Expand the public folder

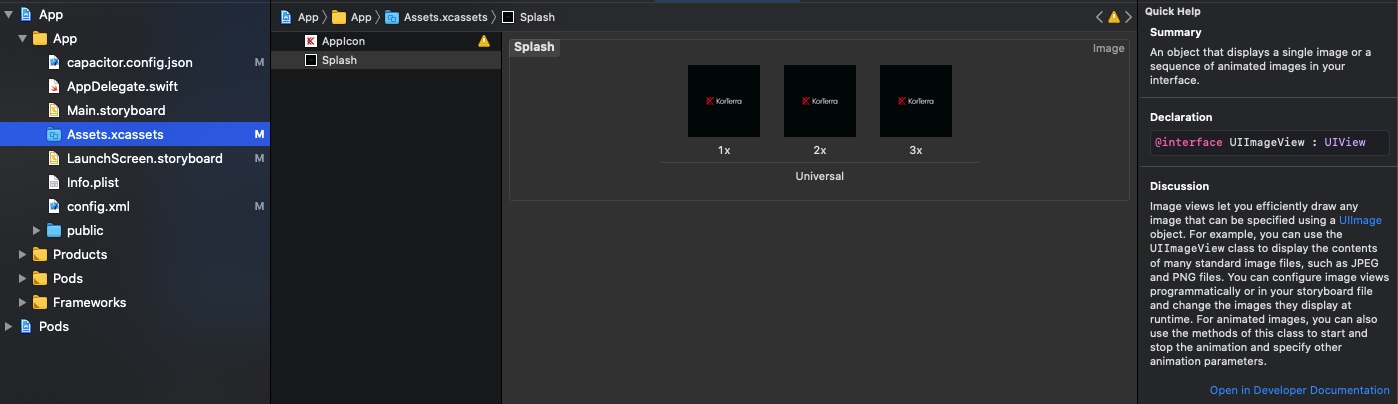37,230
